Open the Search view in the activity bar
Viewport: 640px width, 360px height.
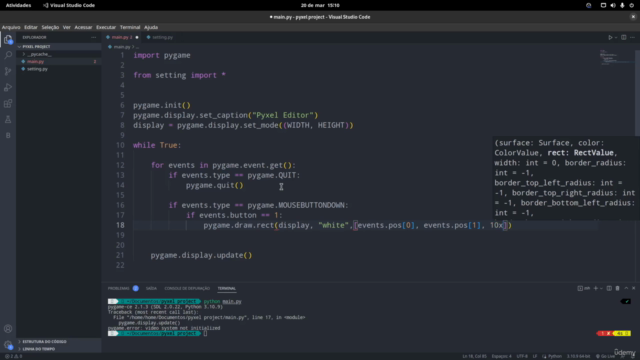click(8, 55)
